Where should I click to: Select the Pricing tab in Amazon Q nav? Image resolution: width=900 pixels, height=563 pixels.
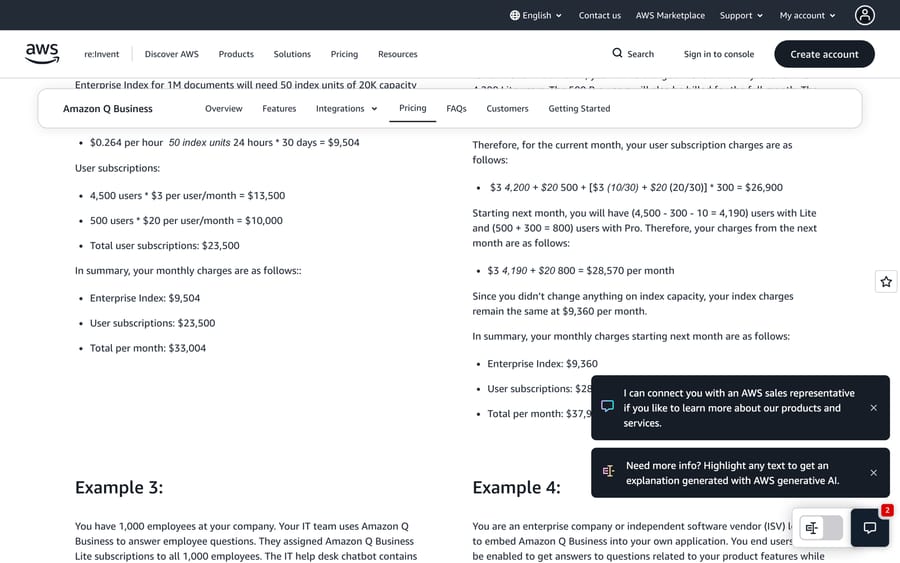click(413, 108)
